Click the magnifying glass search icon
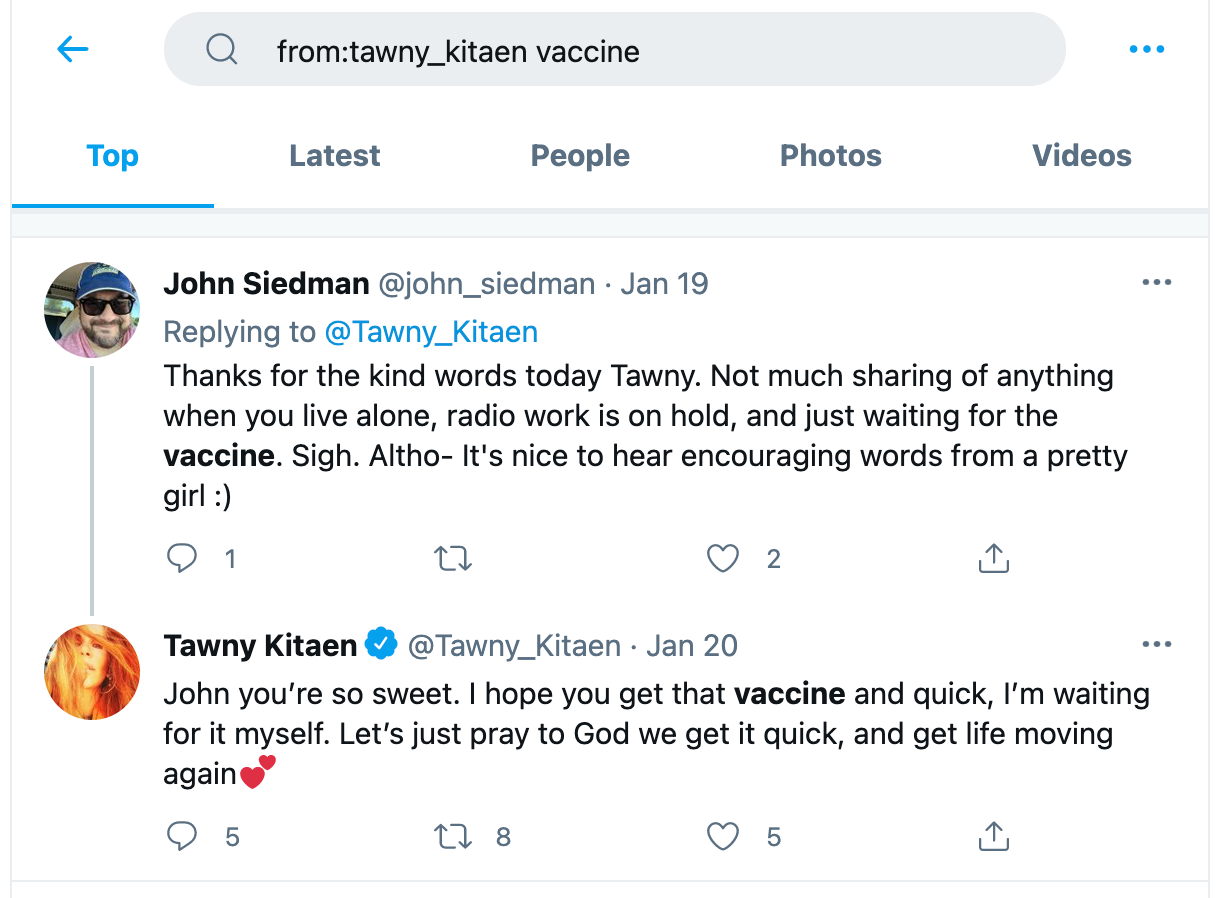This screenshot has height=898, width=1226. pos(221,49)
